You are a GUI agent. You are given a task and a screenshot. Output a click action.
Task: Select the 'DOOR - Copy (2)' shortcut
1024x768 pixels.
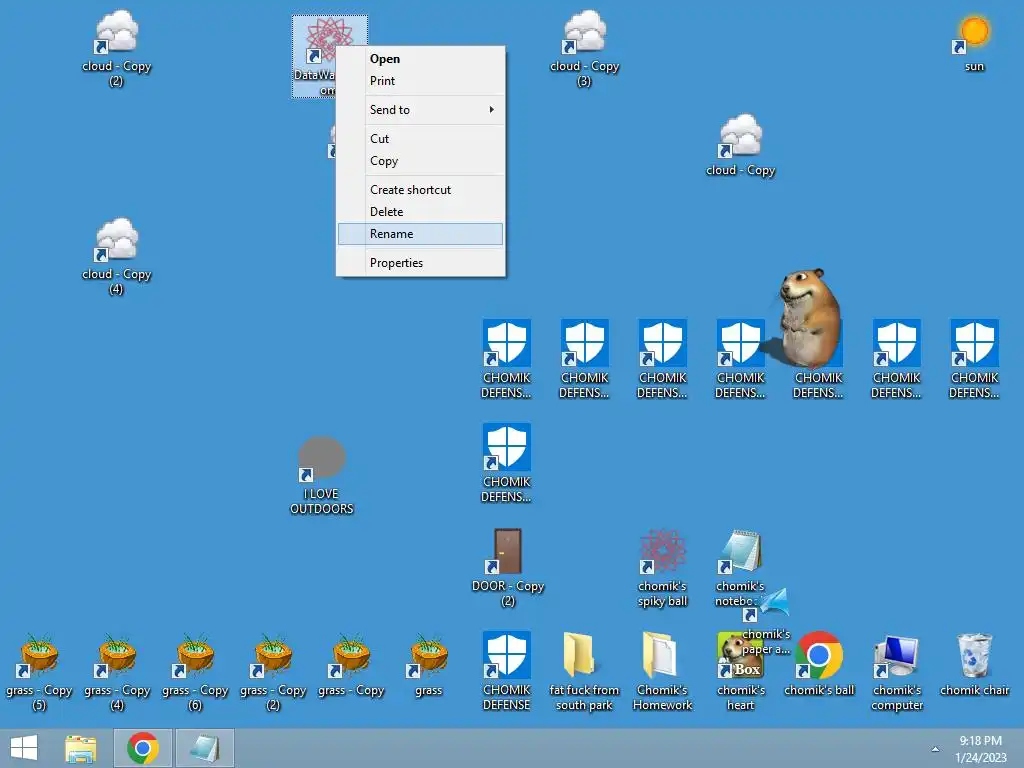click(x=507, y=568)
